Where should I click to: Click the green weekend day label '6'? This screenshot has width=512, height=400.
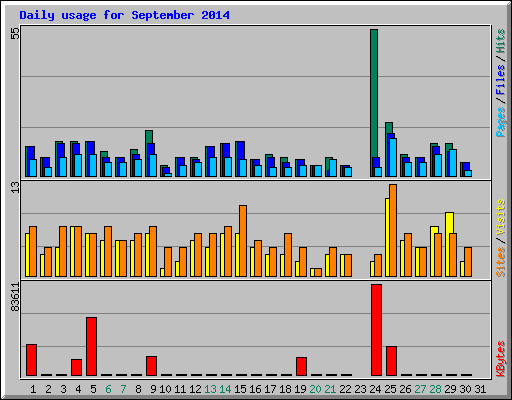(108, 389)
